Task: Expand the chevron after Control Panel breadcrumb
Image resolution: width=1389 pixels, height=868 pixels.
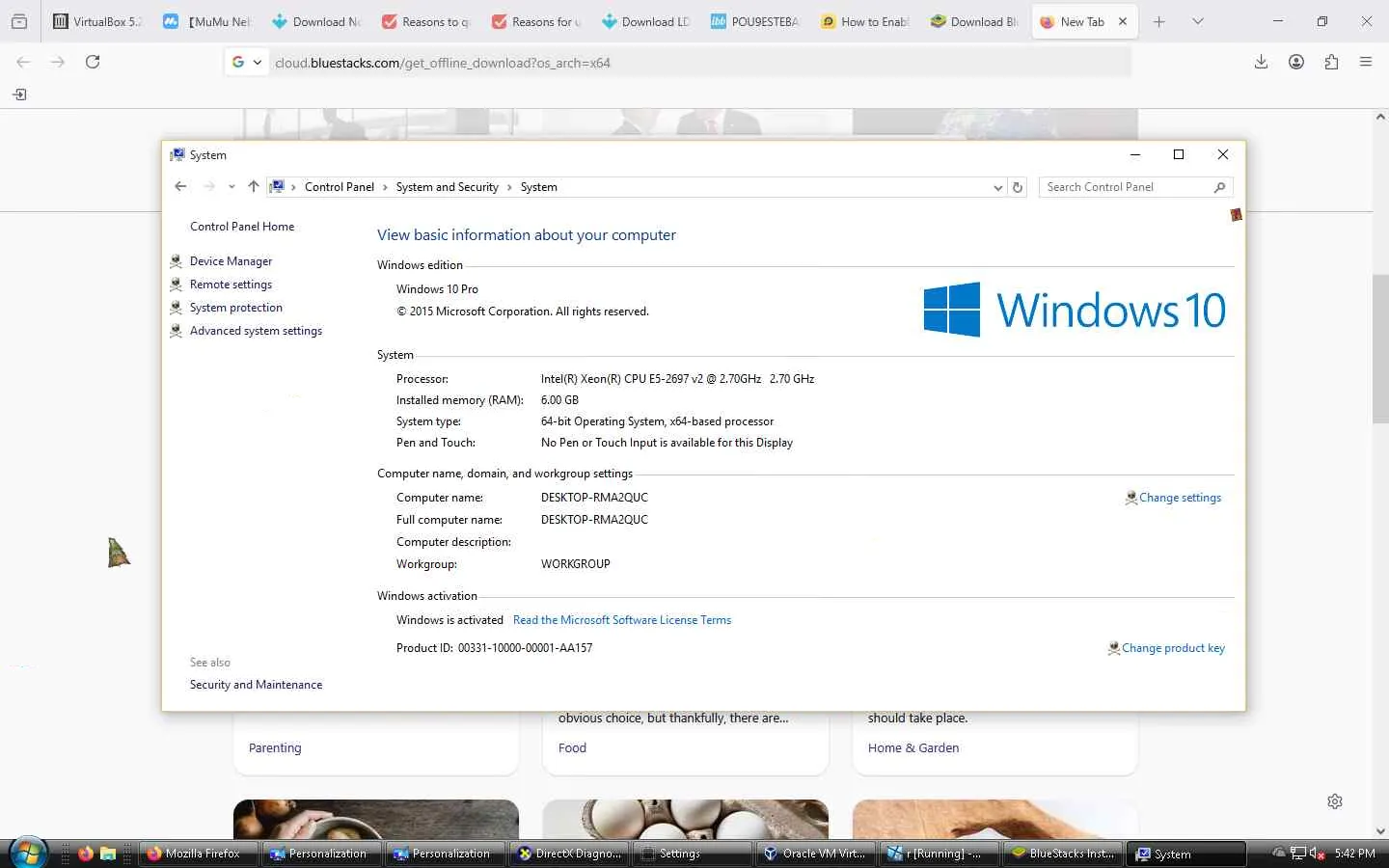Action: click(x=385, y=187)
